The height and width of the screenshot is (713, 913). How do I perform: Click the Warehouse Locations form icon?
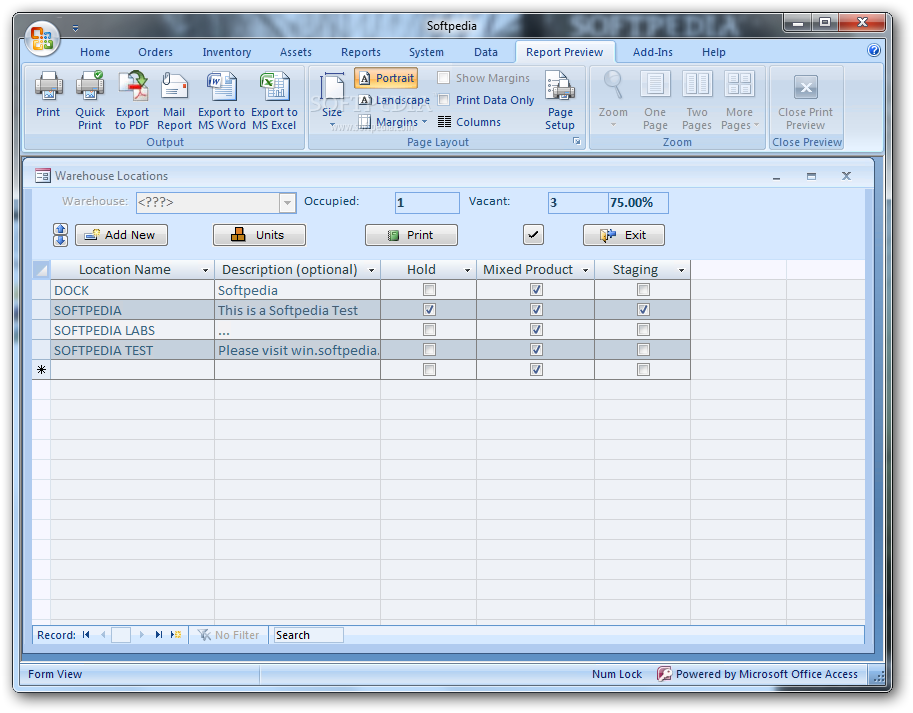click(x=43, y=176)
